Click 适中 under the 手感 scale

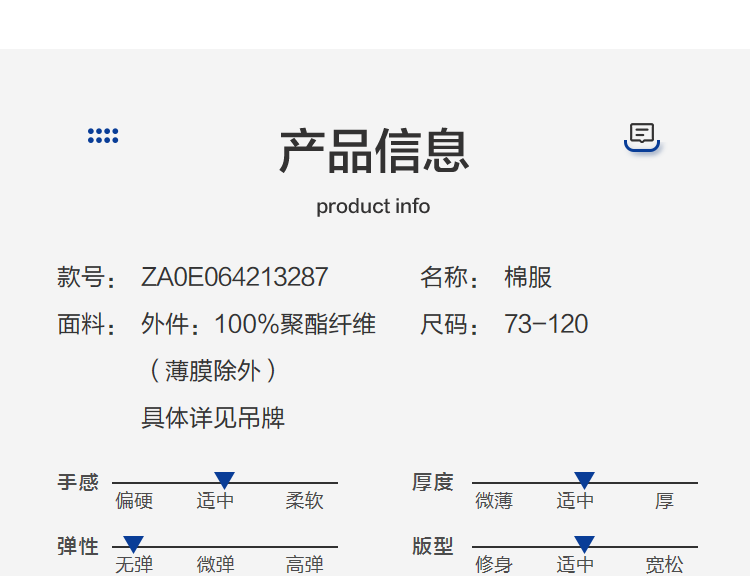click(215, 501)
